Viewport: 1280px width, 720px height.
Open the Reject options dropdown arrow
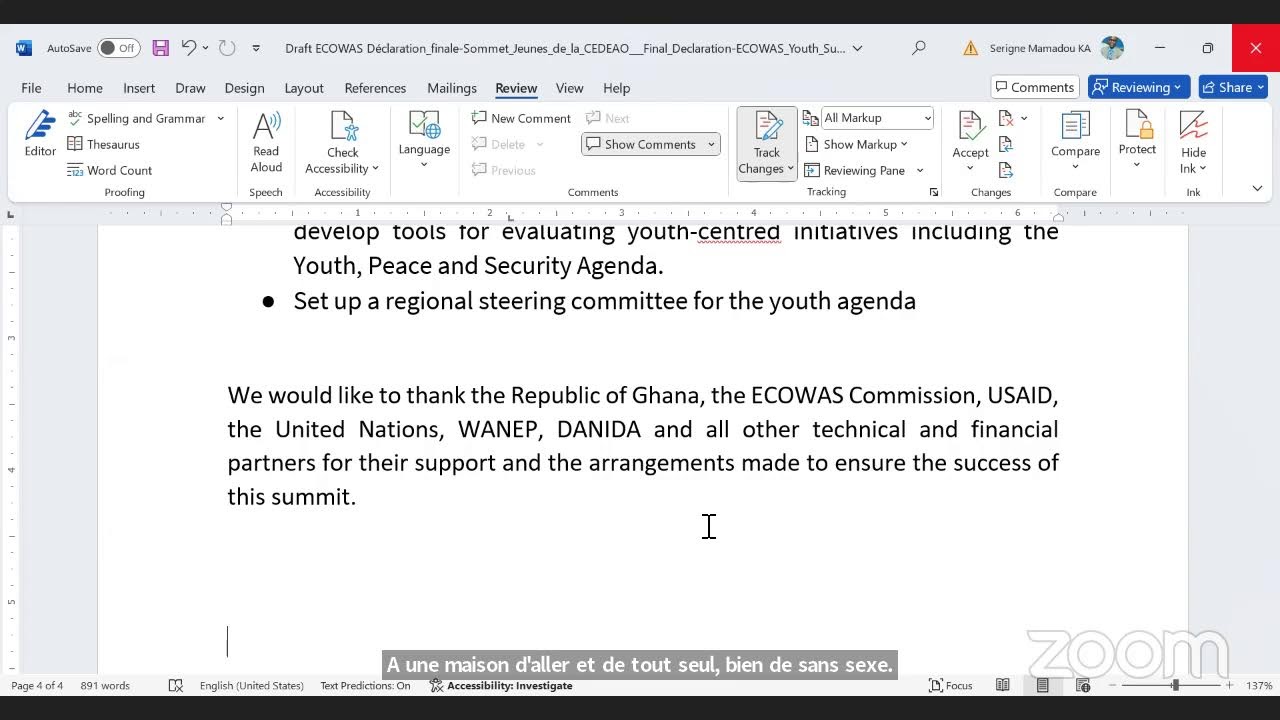tap(1024, 118)
